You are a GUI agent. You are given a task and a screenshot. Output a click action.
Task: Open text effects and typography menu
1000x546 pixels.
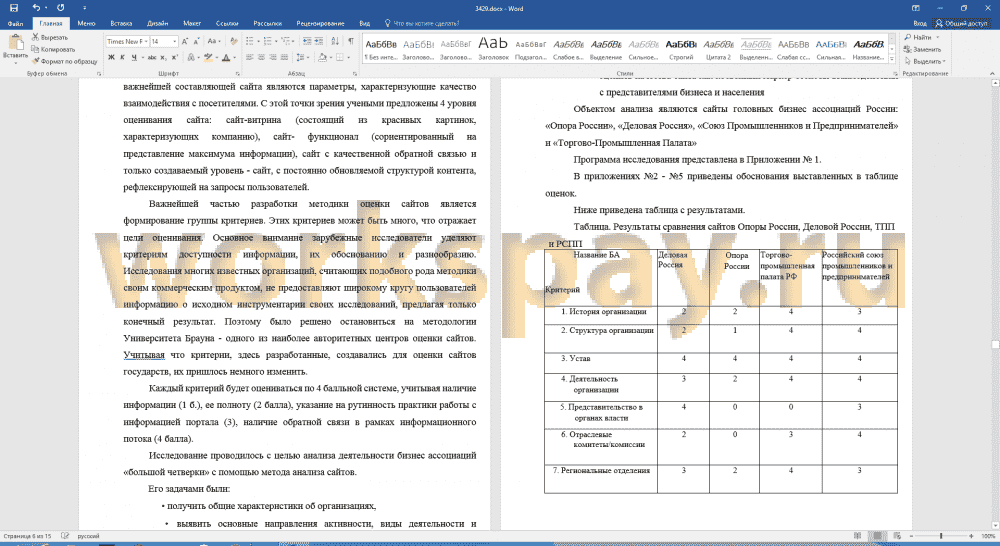click(192, 57)
